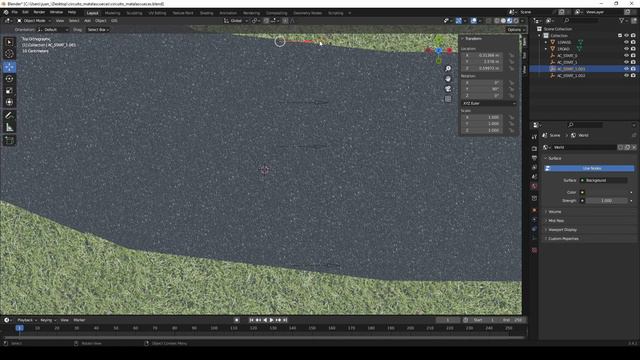Open the Object Mode dropdown
The width and height of the screenshot is (640, 360).
click(x=34, y=20)
